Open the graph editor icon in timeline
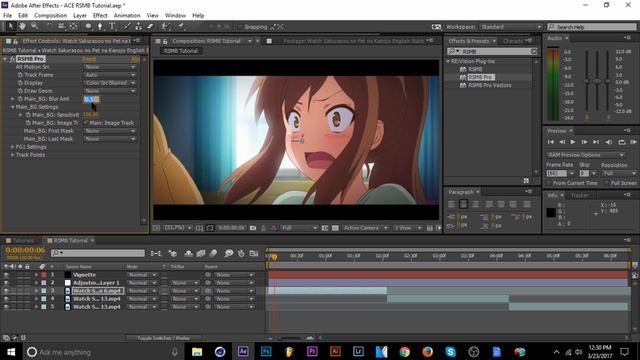Screen dimensions: 640x360 (x=253, y=253)
